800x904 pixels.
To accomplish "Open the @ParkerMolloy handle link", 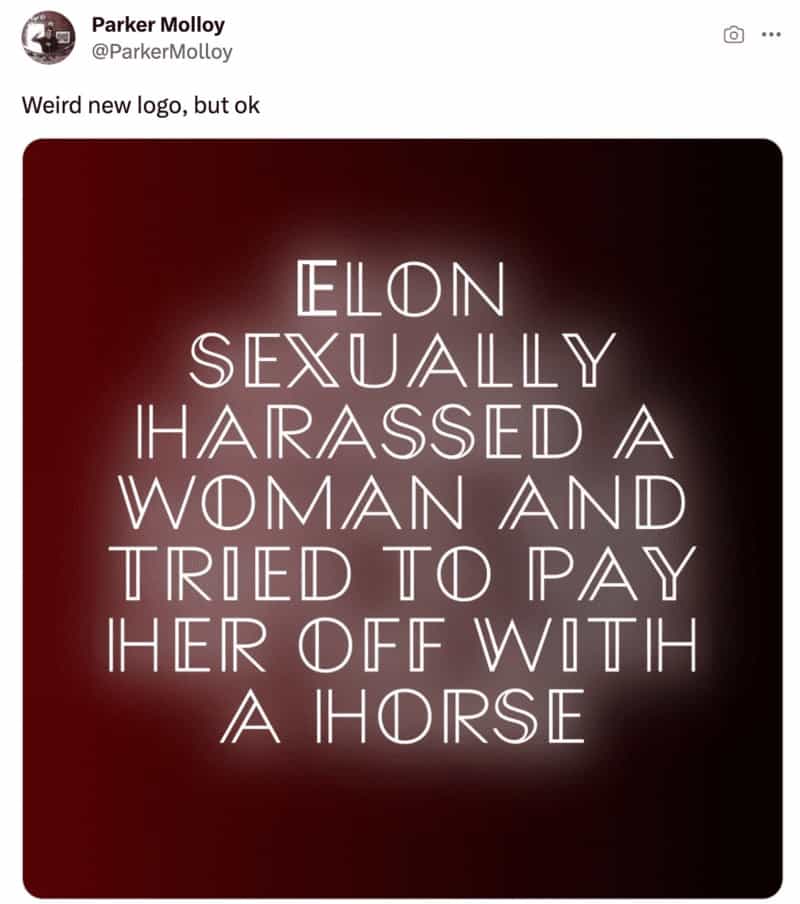I will point(162,52).
